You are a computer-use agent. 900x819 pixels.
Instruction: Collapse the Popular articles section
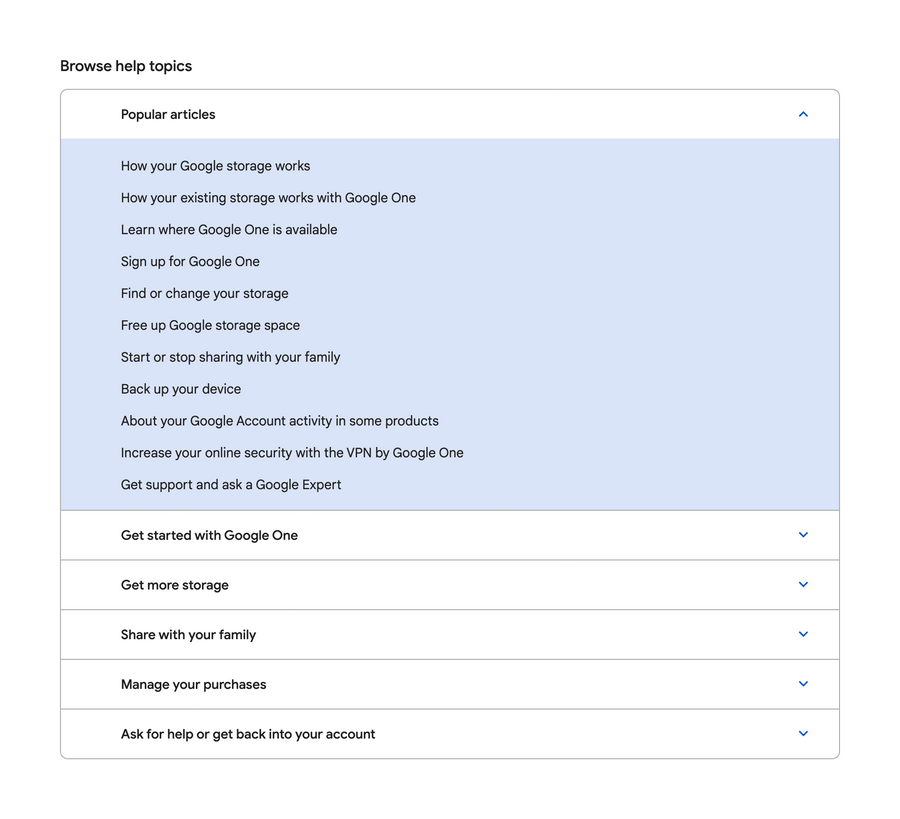pyautogui.click(x=450, y=114)
